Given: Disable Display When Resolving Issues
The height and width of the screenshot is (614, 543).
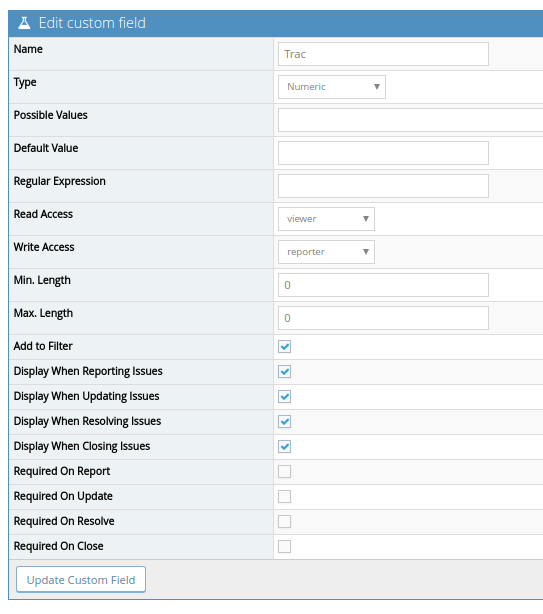Looking at the screenshot, I should (285, 422).
